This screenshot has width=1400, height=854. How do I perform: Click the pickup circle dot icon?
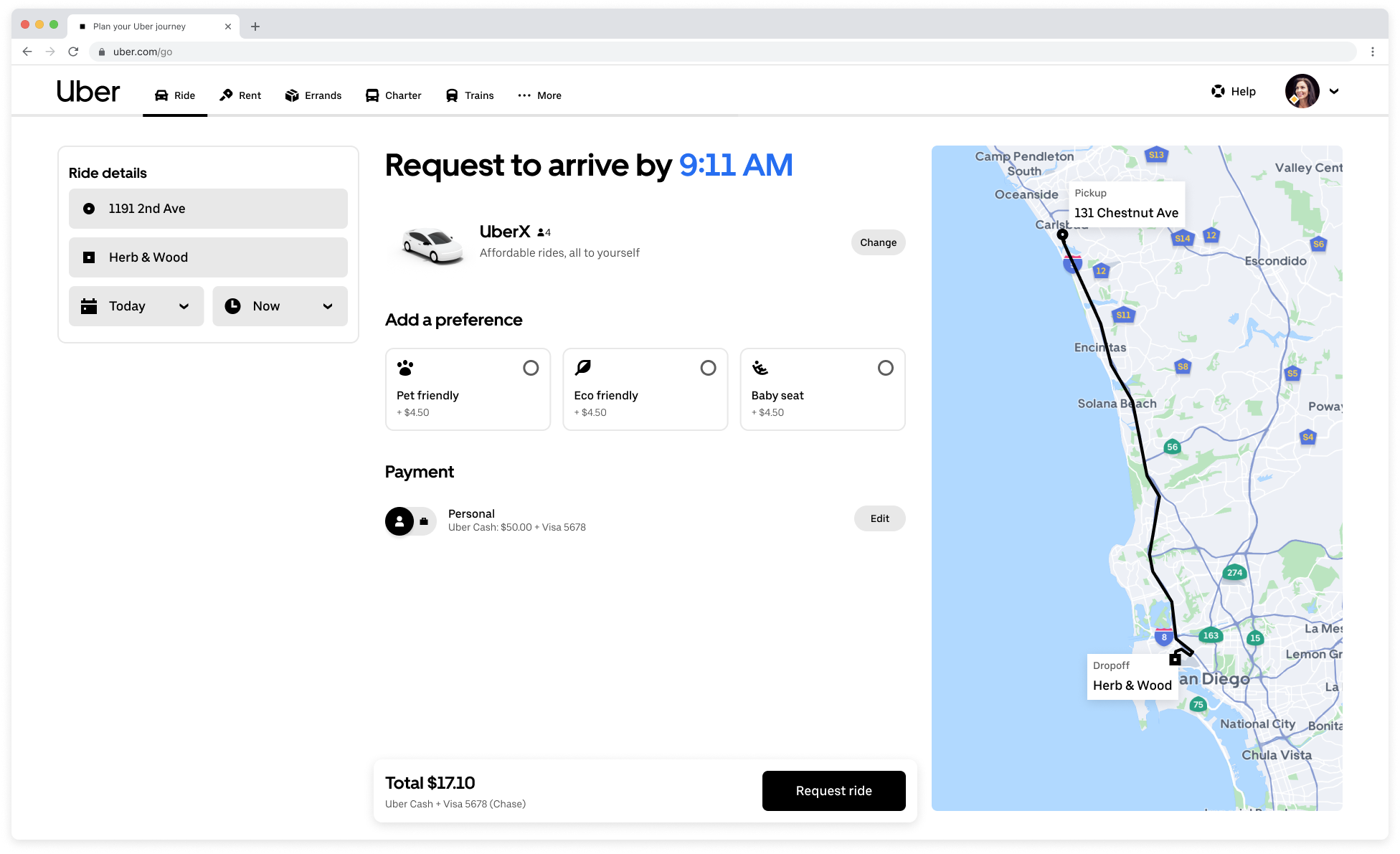89,209
